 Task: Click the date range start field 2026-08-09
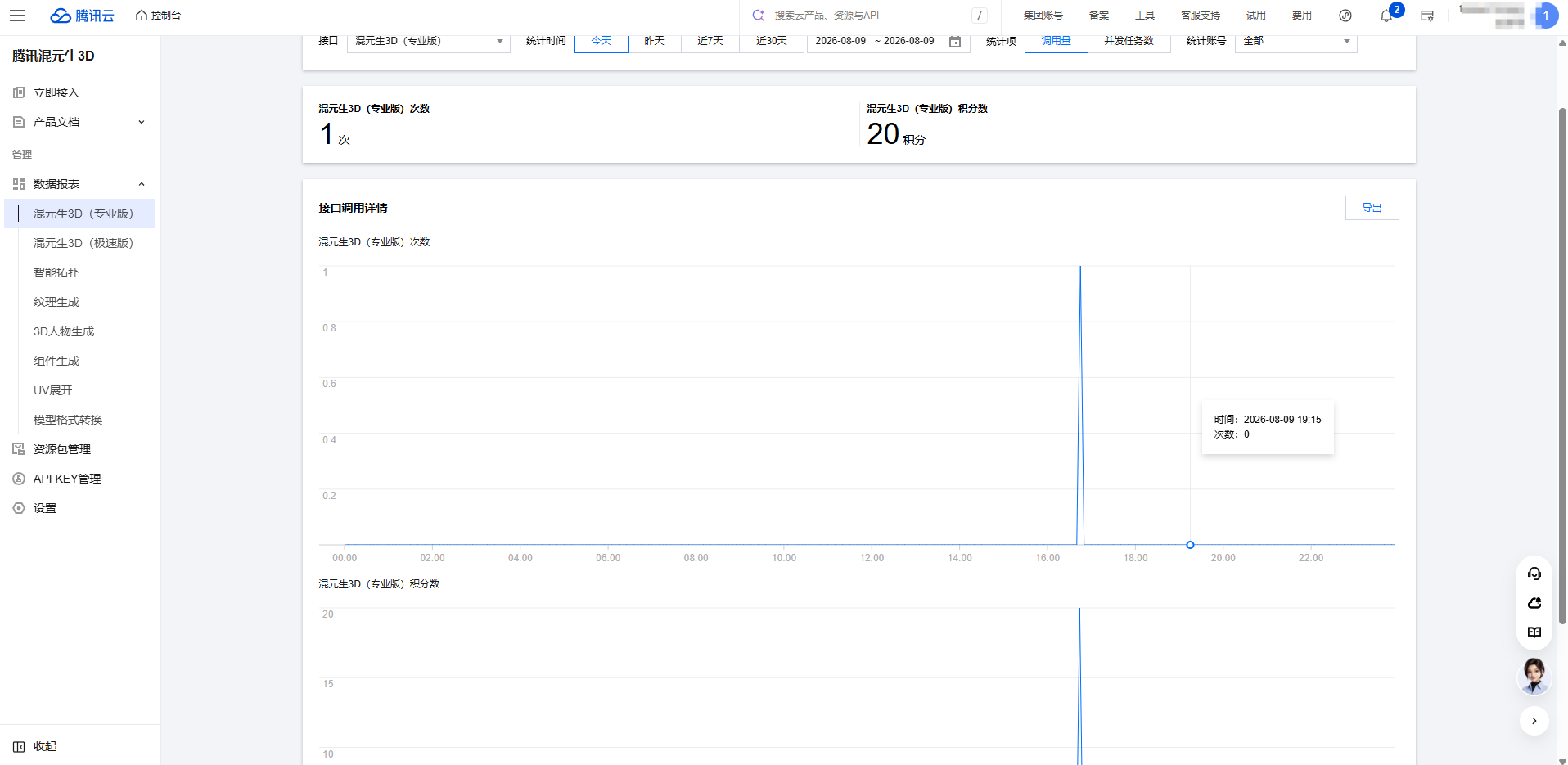click(840, 41)
